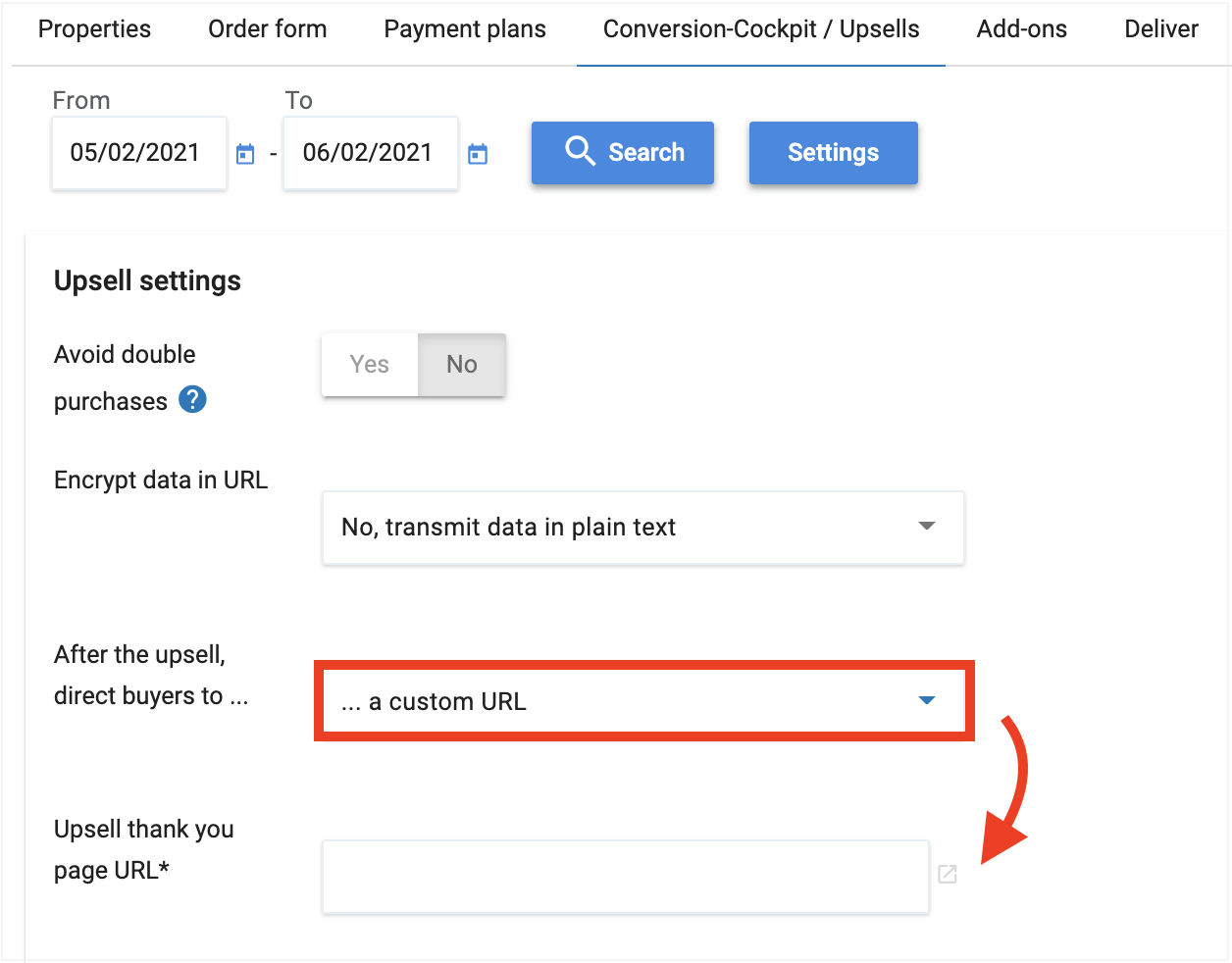Expand the Encrypt data in URL dropdown
Screen dimensions: 1232x963
coord(642,528)
